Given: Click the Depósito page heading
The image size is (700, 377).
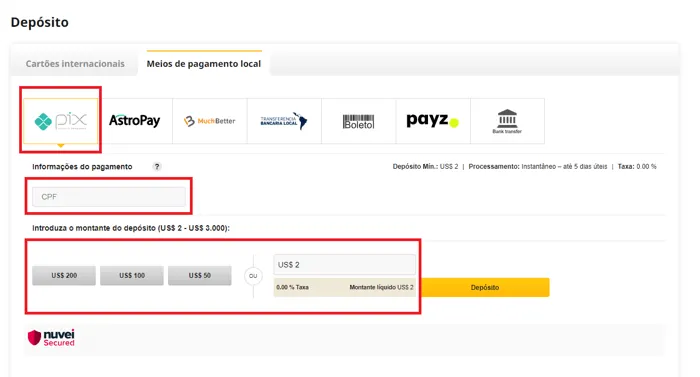Looking at the screenshot, I should pos(40,22).
